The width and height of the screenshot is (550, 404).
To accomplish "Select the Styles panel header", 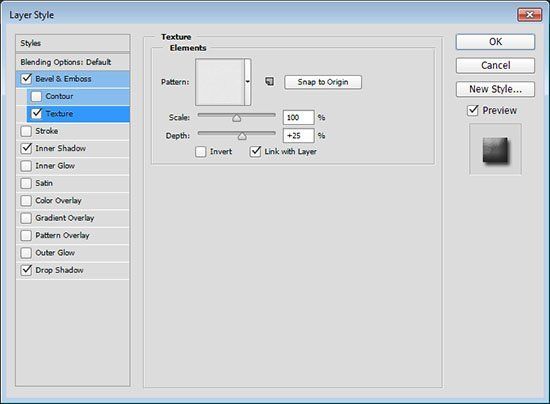I will [73, 43].
